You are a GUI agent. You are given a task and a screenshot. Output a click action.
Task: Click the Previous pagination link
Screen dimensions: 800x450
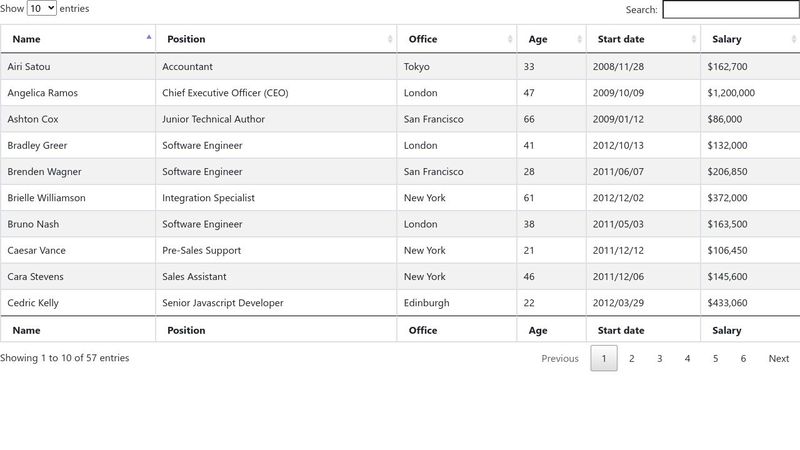pos(560,358)
